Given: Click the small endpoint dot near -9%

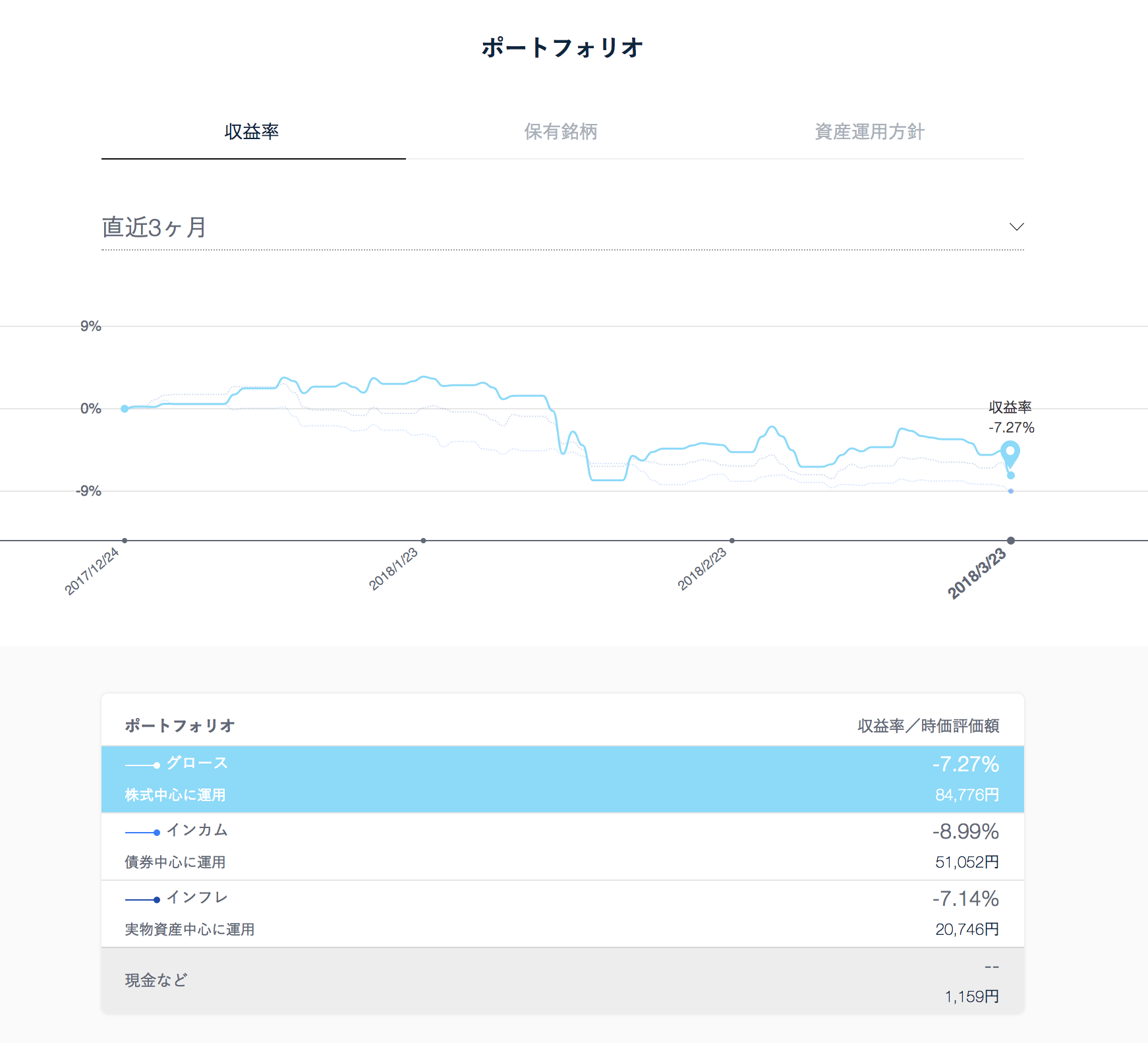Looking at the screenshot, I should point(1011,491).
